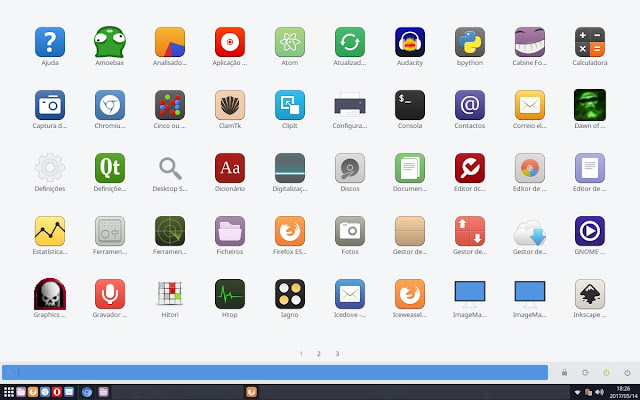
Task: Open the Fotos app
Action: [x=350, y=231]
